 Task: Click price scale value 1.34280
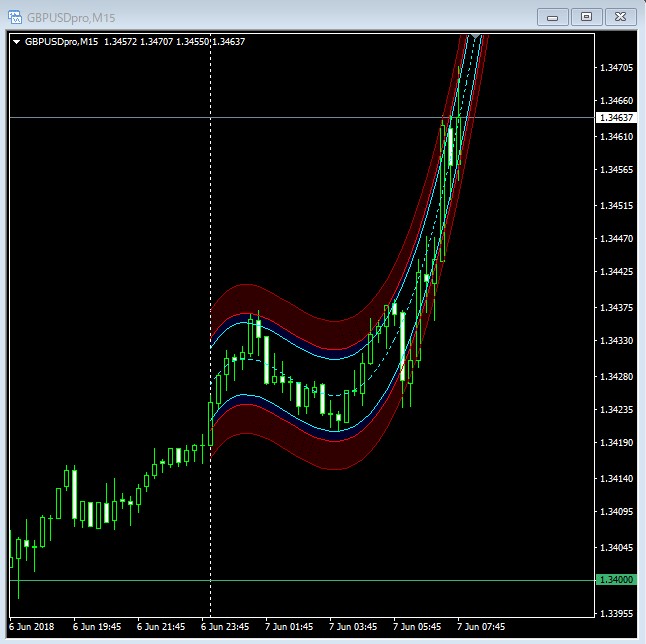tap(616, 376)
